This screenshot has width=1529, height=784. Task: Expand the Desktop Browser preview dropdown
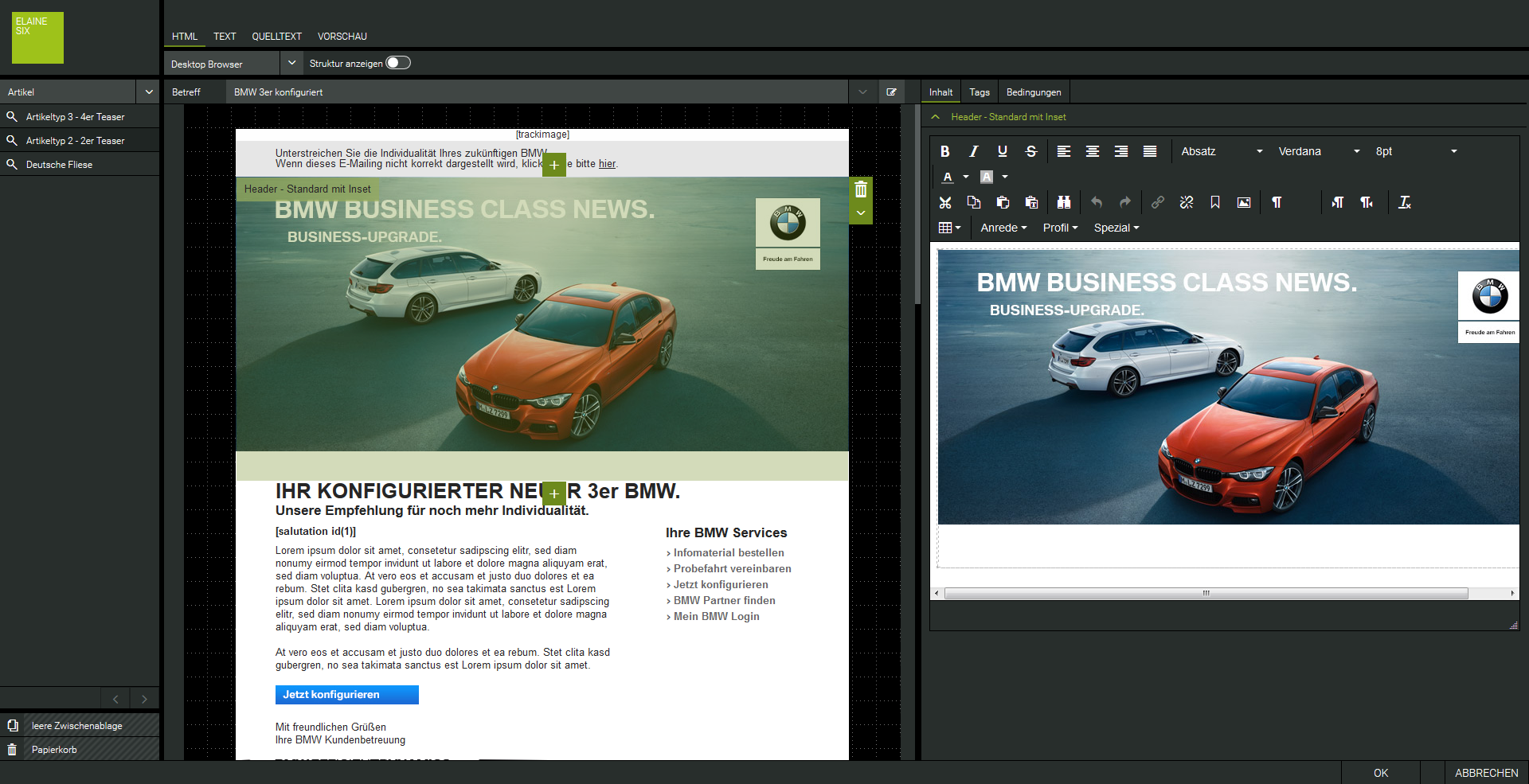point(291,63)
